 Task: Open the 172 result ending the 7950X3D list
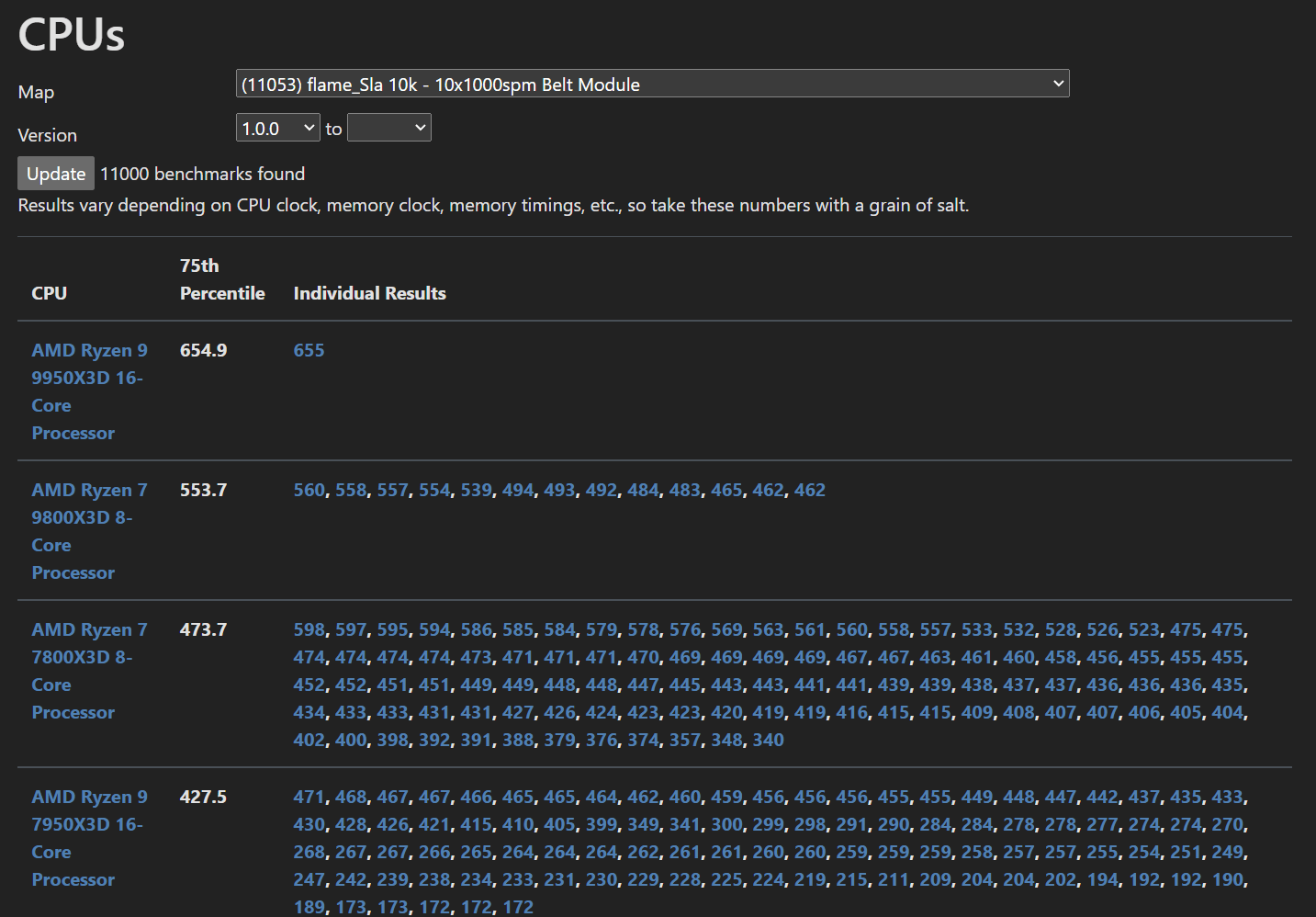(518, 907)
